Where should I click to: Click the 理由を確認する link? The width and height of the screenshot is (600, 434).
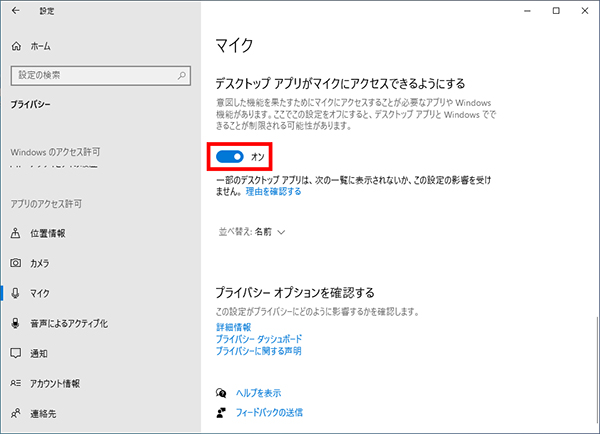point(273,190)
